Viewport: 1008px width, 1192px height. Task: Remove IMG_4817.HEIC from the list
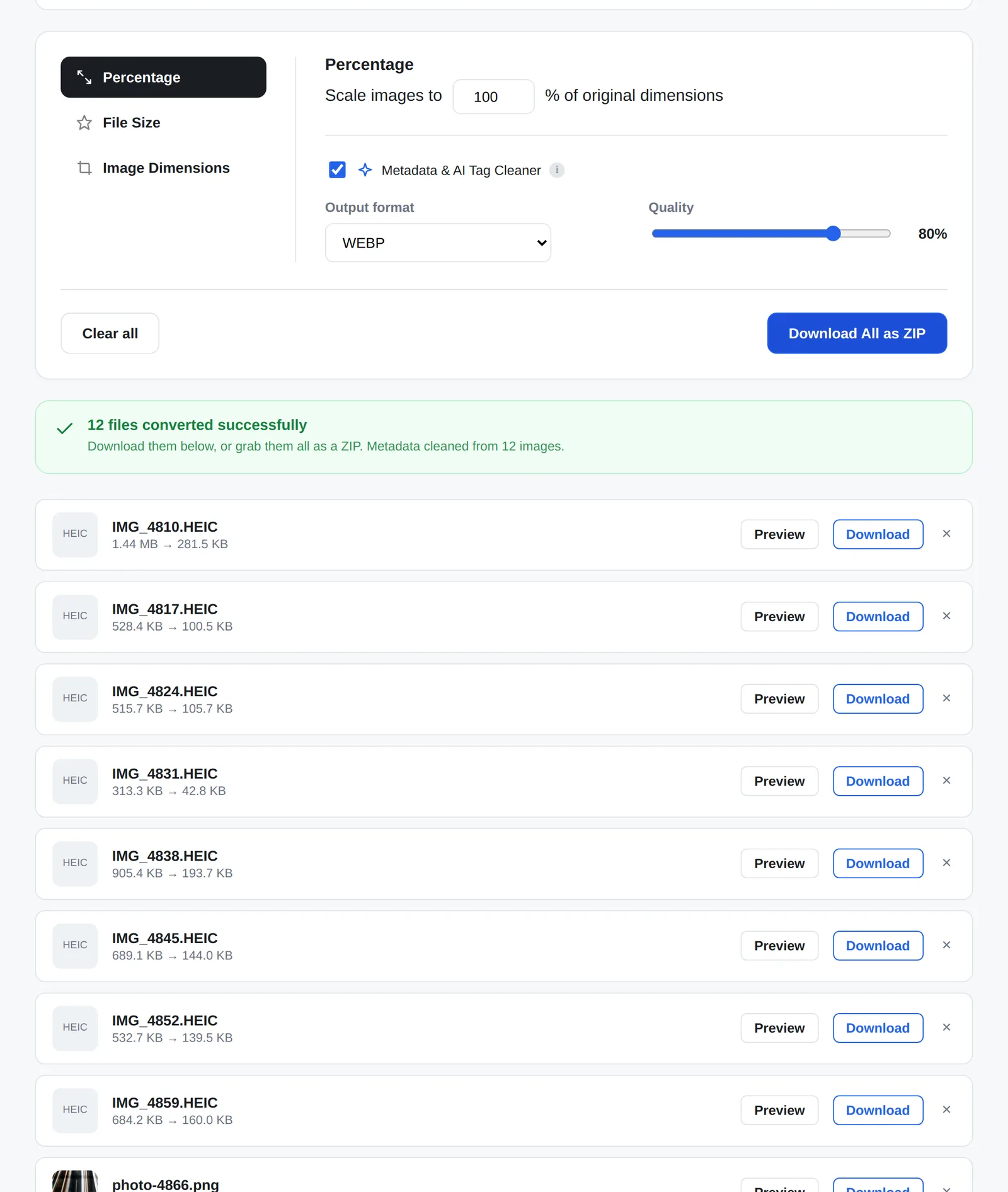pyautogui.click(x=946, y=616)
